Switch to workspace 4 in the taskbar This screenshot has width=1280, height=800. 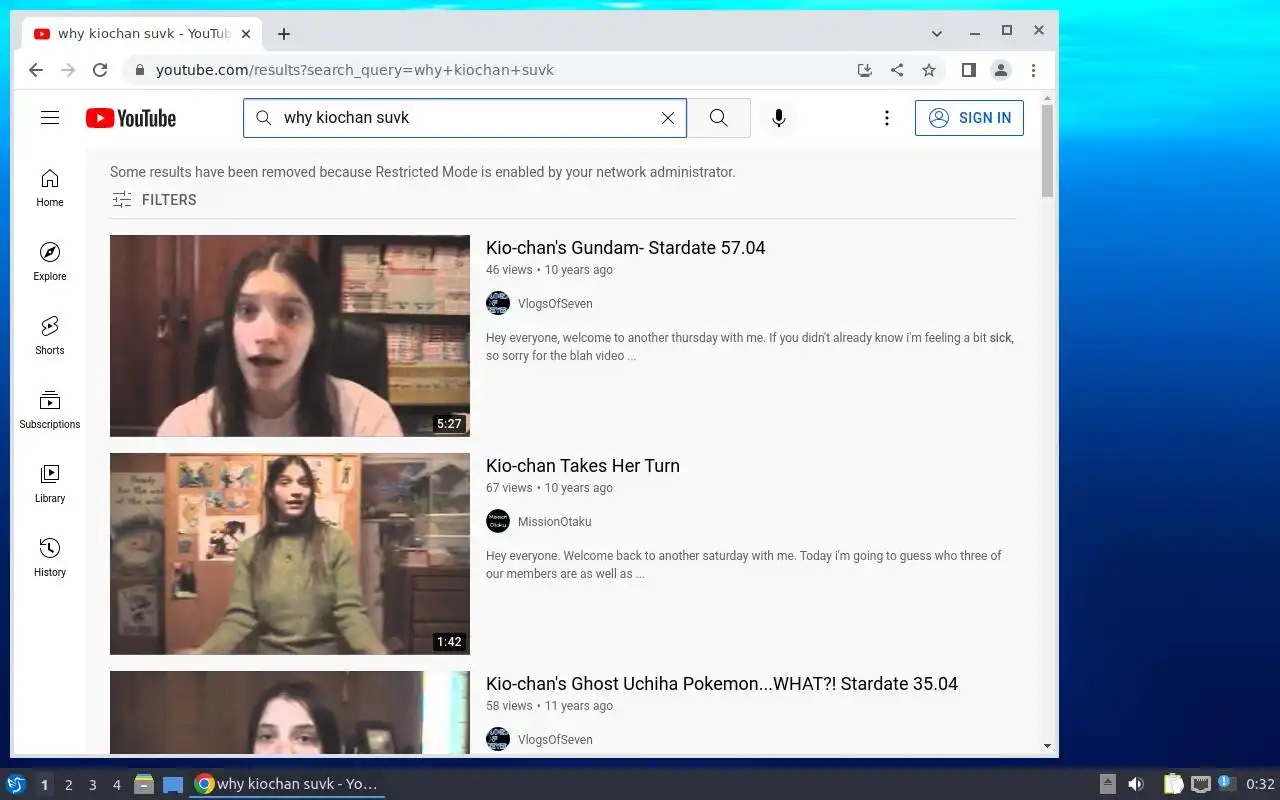coord(117,785)
